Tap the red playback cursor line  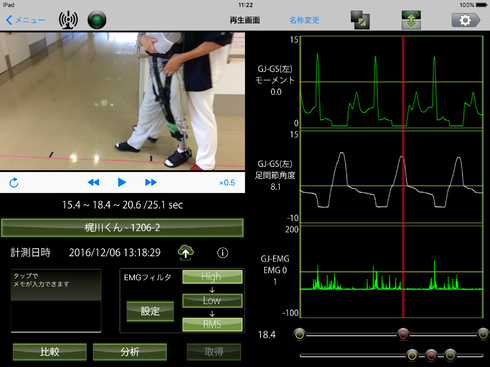[x=403, y=177]
